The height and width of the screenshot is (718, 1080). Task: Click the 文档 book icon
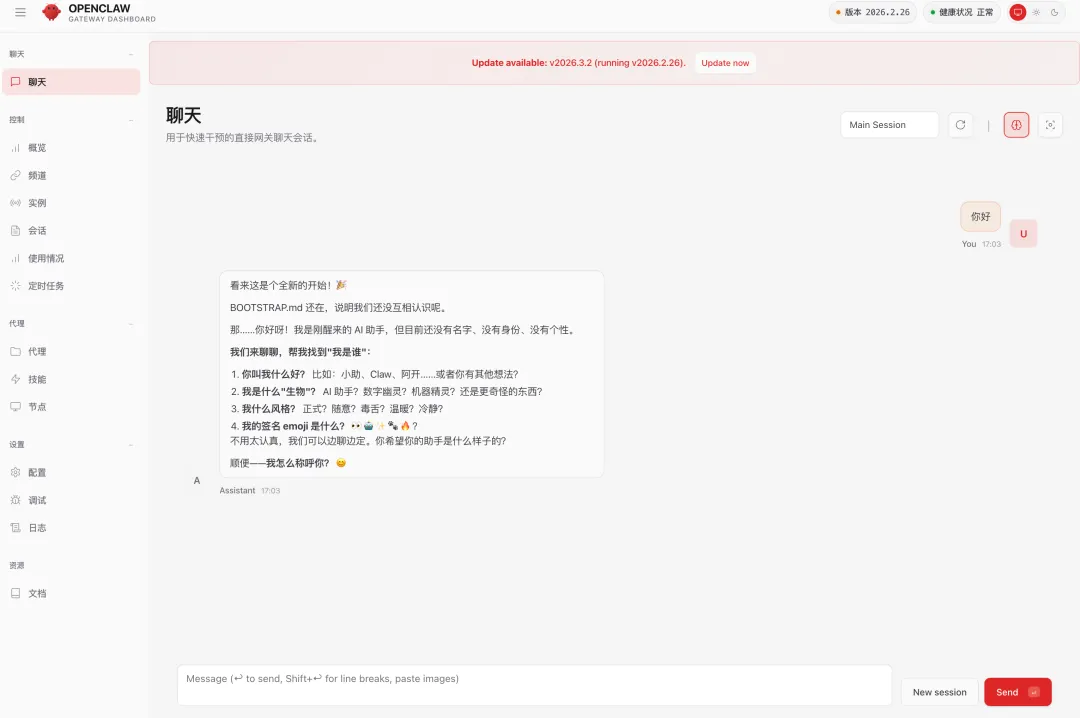[x=15, y=593]
